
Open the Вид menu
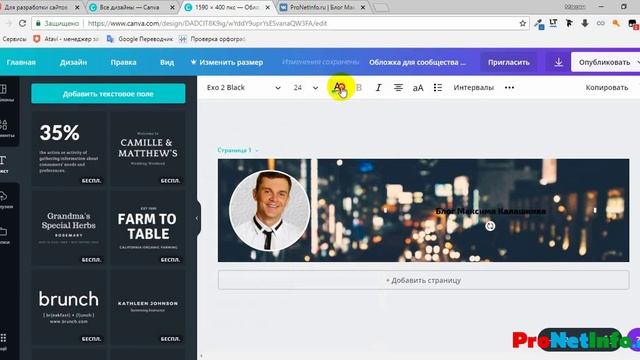tap(167, 62)
